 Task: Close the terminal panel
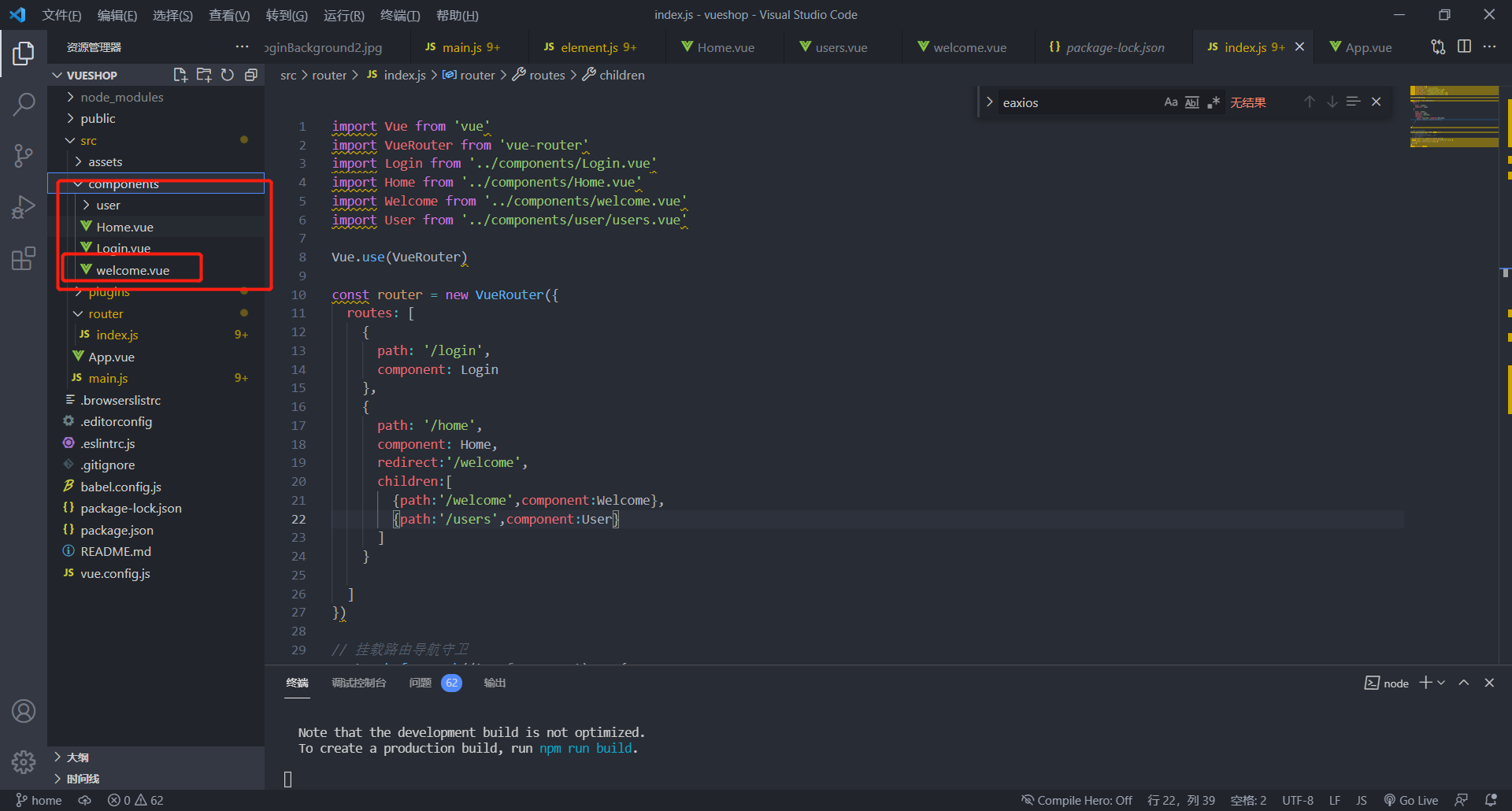click(x=1489, y=683)
